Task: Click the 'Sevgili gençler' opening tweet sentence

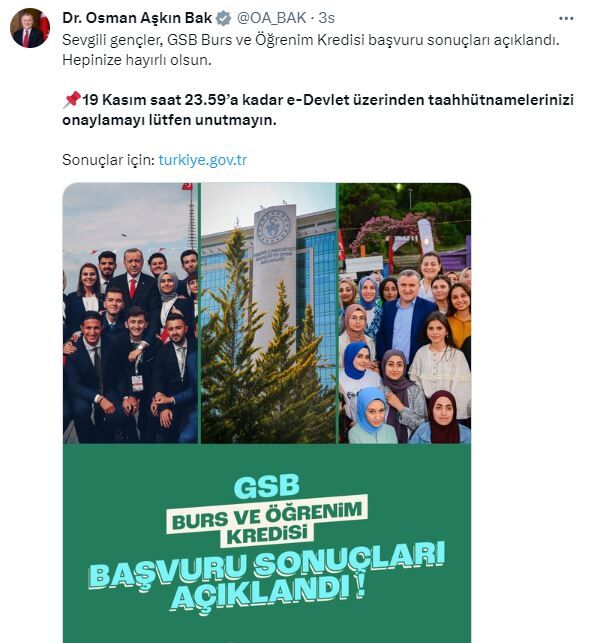Action: click(311, 40)
